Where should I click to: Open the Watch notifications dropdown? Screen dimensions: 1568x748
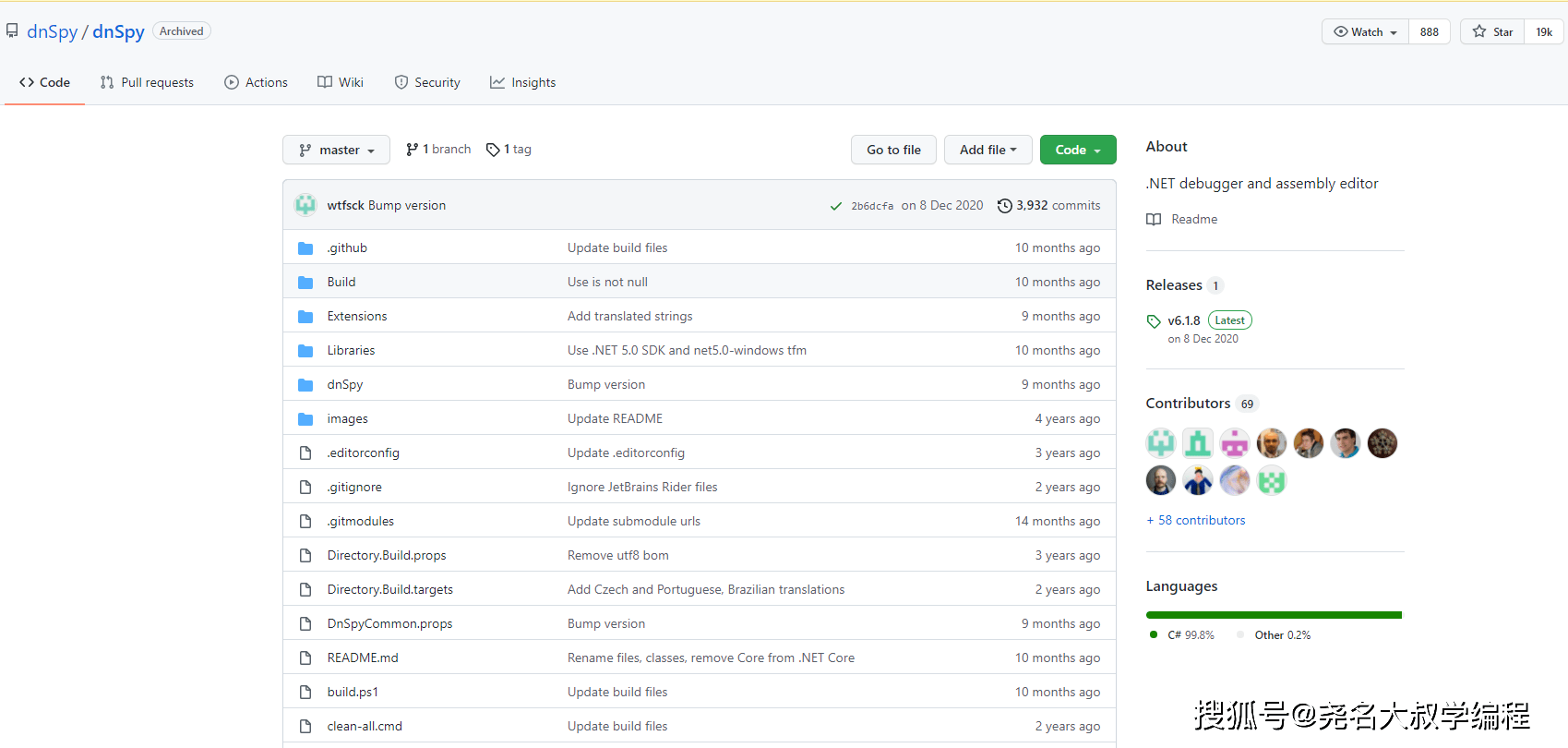(1365, 31)
